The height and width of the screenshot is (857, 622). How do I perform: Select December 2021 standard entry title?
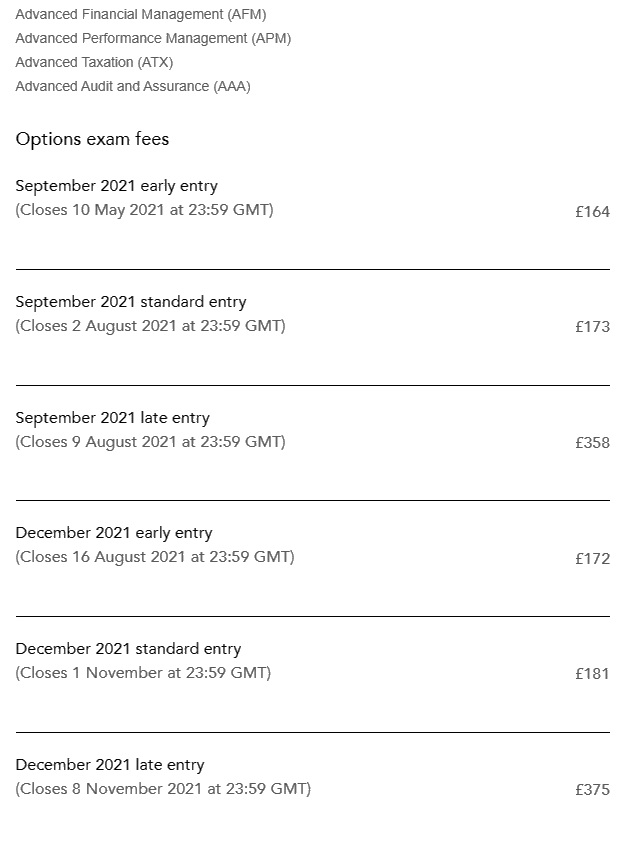[x=128, y=649]
